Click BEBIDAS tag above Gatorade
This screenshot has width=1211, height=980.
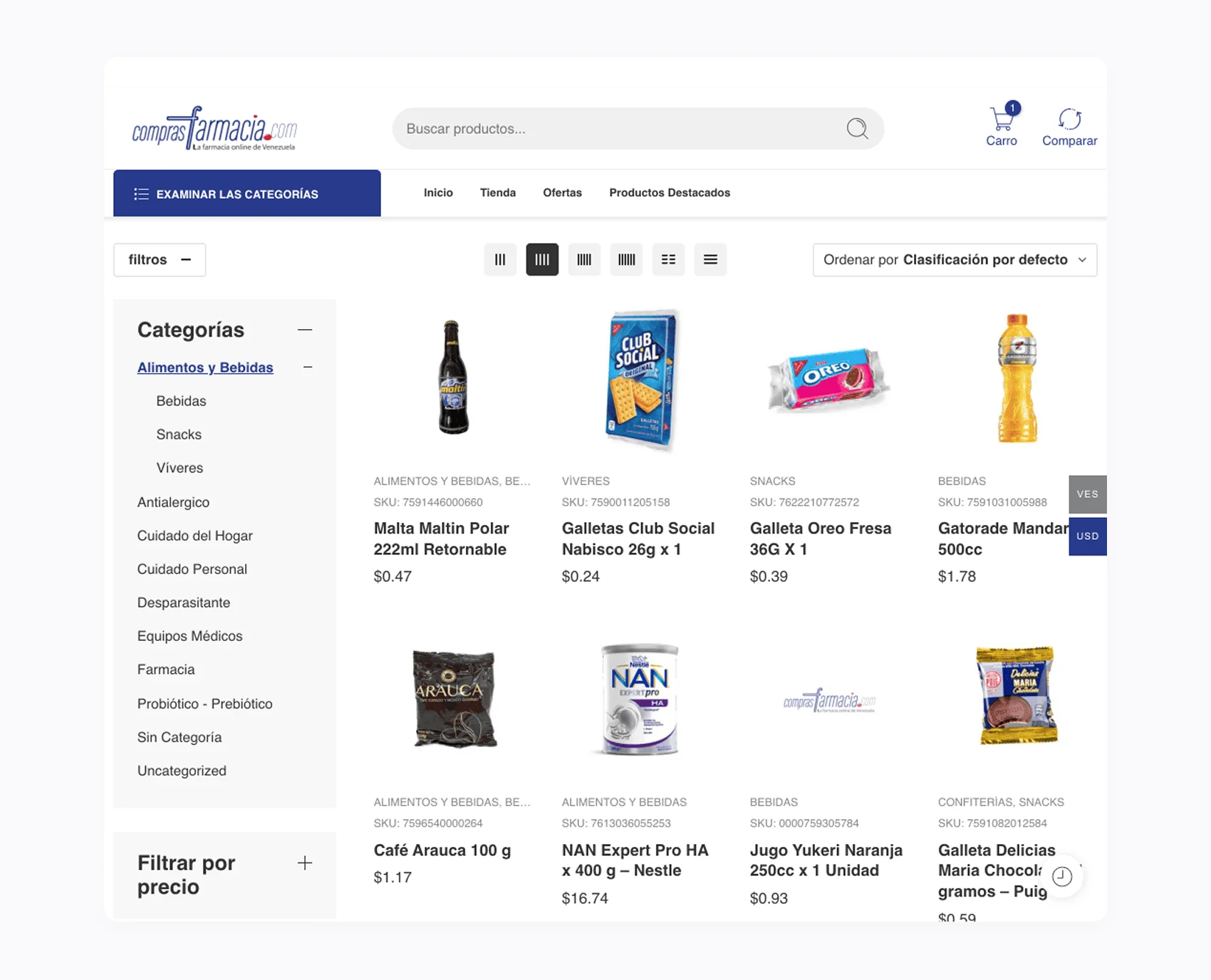pos(962,481)
